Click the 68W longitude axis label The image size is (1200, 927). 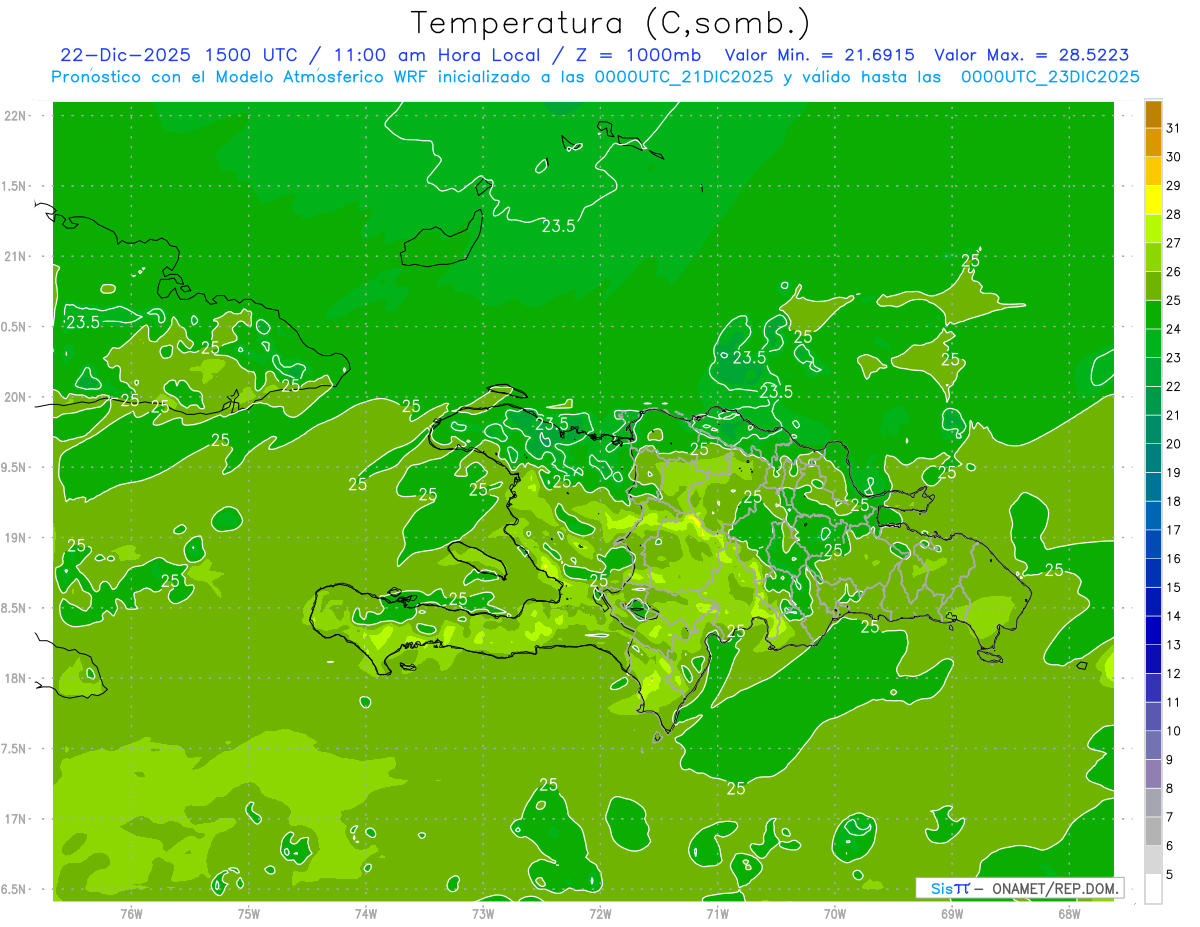(x=1069, y=913)
